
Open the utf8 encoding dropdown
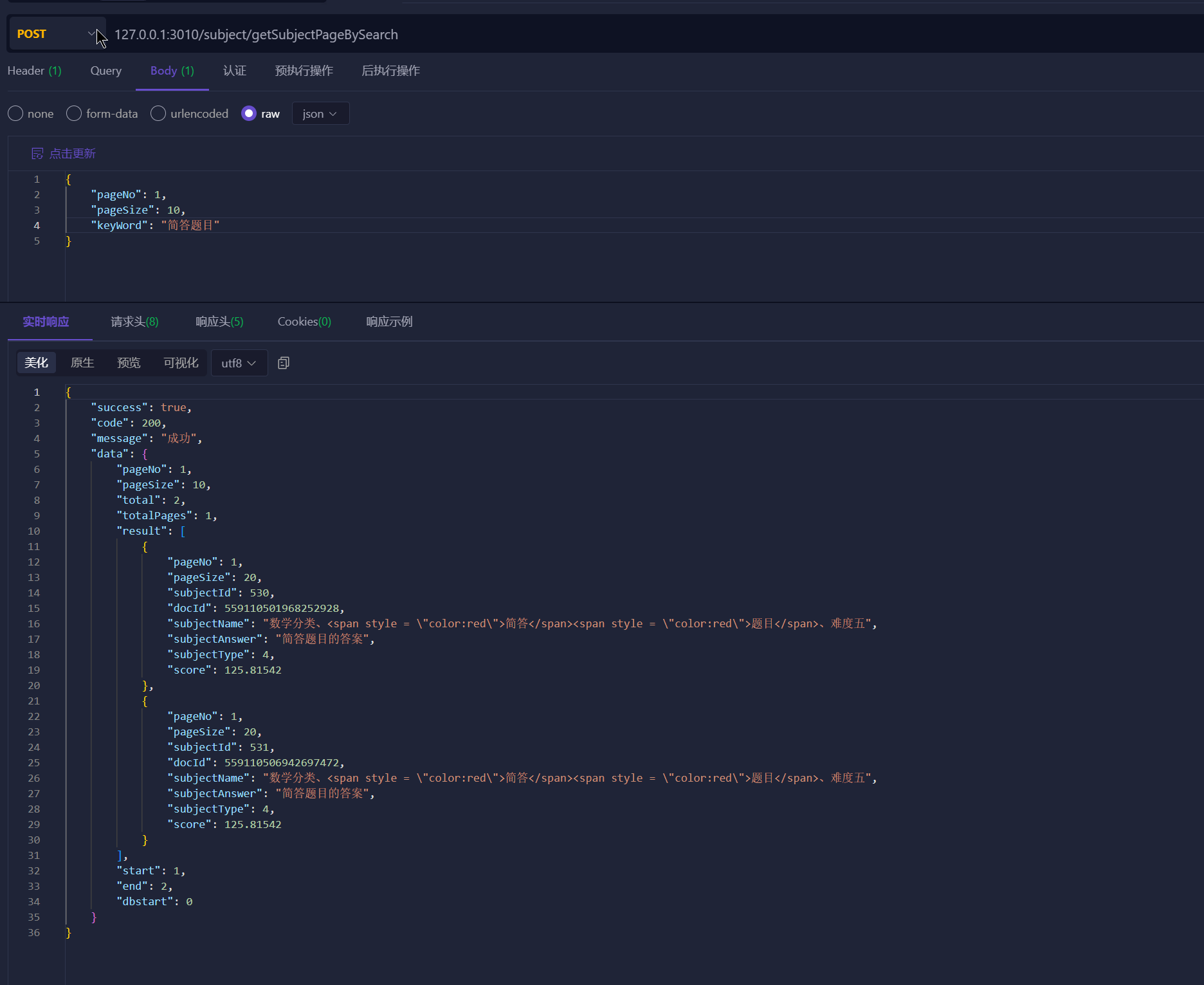[x=239, y=364]
